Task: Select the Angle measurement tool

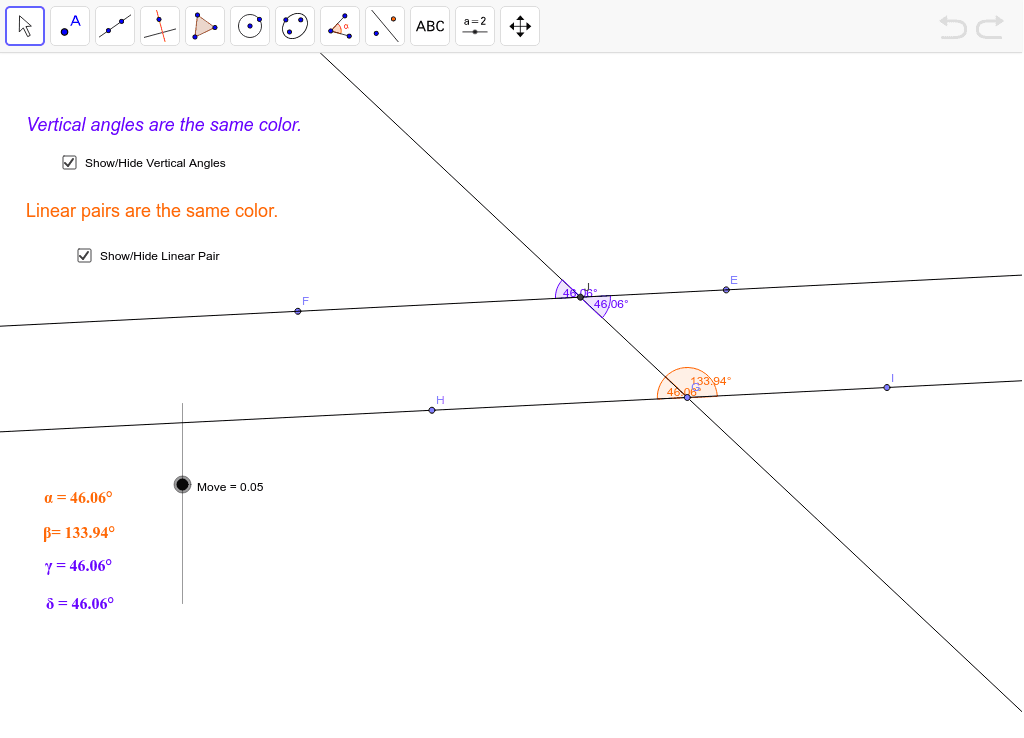Action: [340, 26]
